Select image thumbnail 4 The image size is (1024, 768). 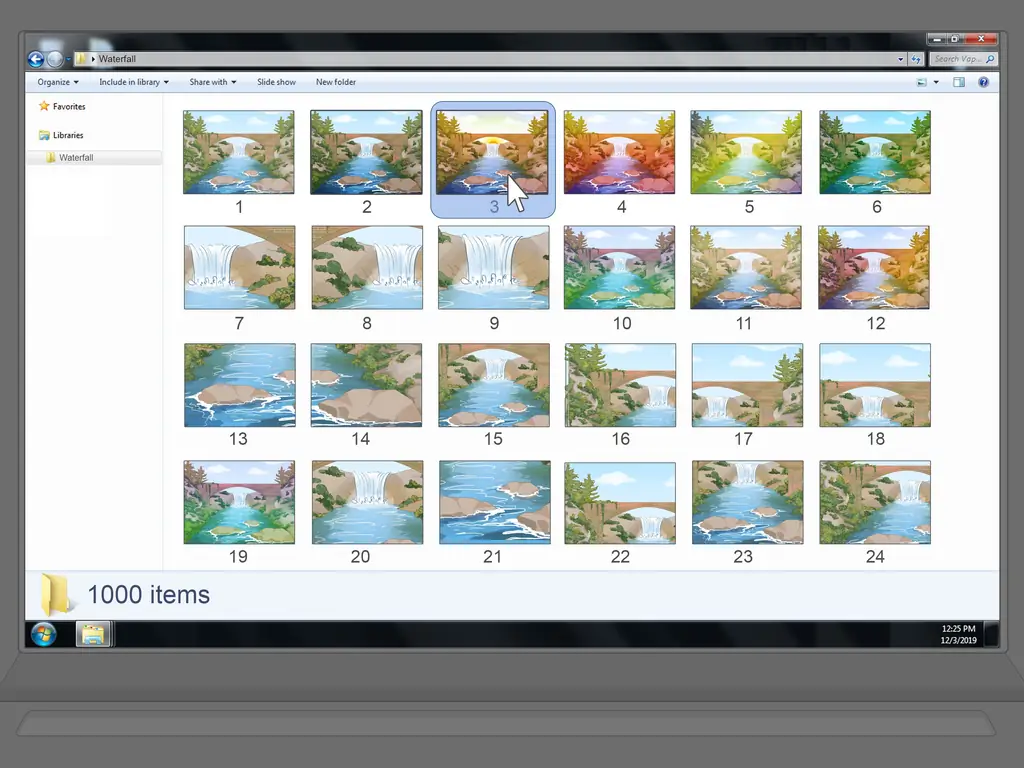(619, 152)
